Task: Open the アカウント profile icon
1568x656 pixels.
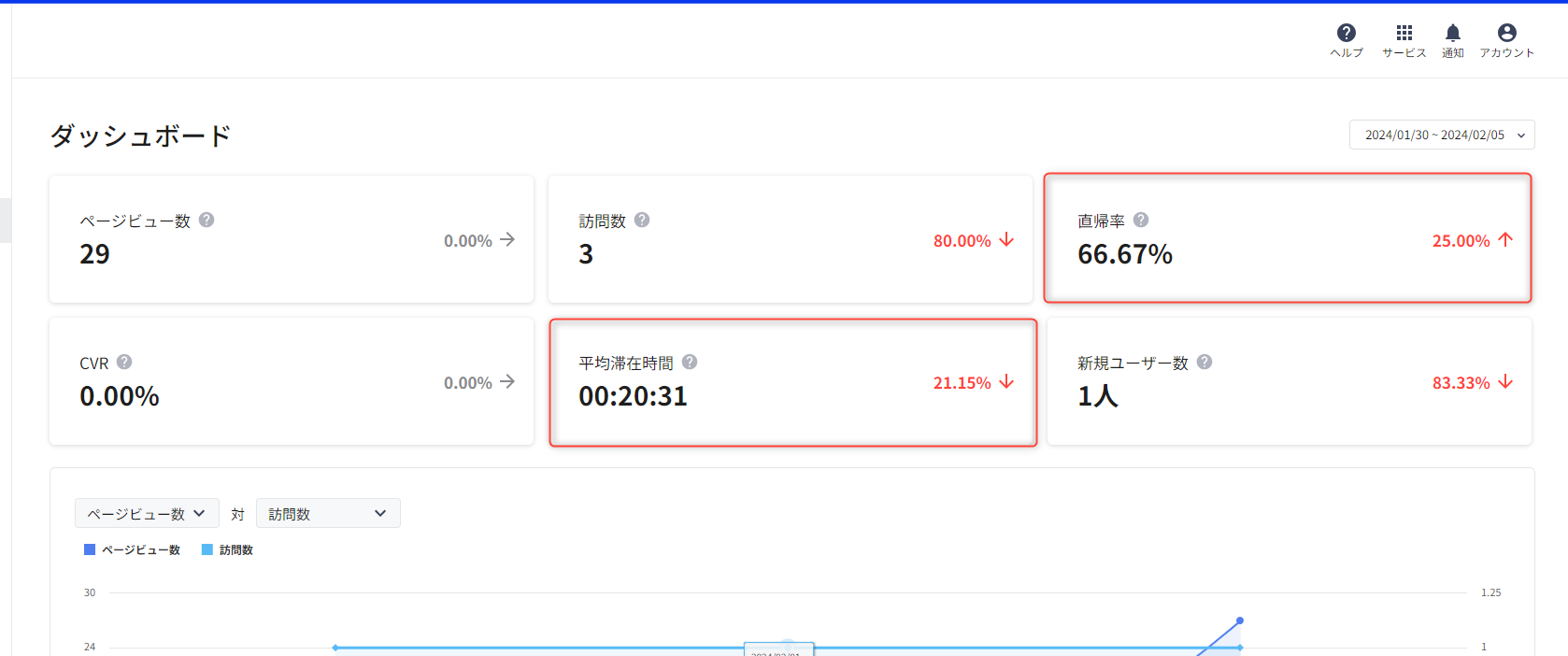Action: click(1506, 34)
